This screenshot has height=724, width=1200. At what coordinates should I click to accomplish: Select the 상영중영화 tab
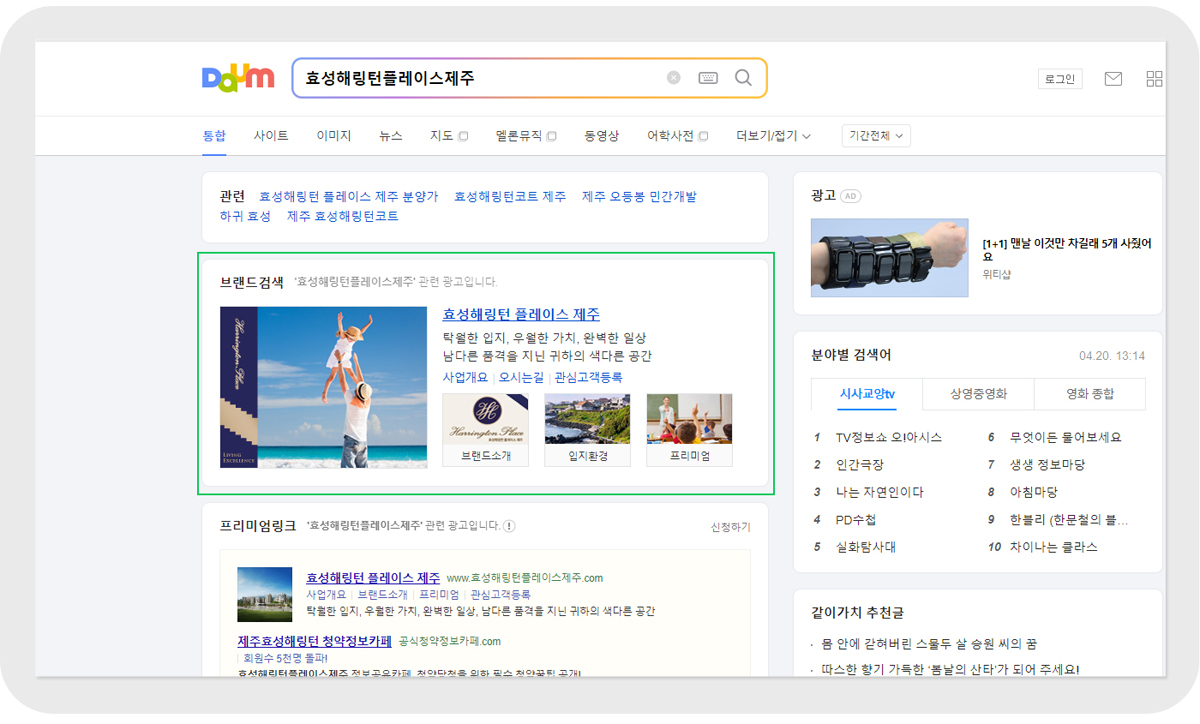click(978, 394)
